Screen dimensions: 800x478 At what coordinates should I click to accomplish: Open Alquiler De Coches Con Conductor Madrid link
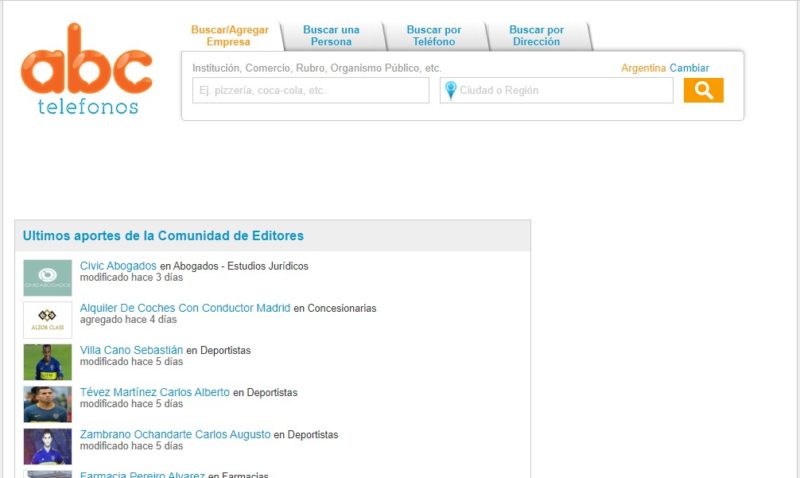pos(185,308)
